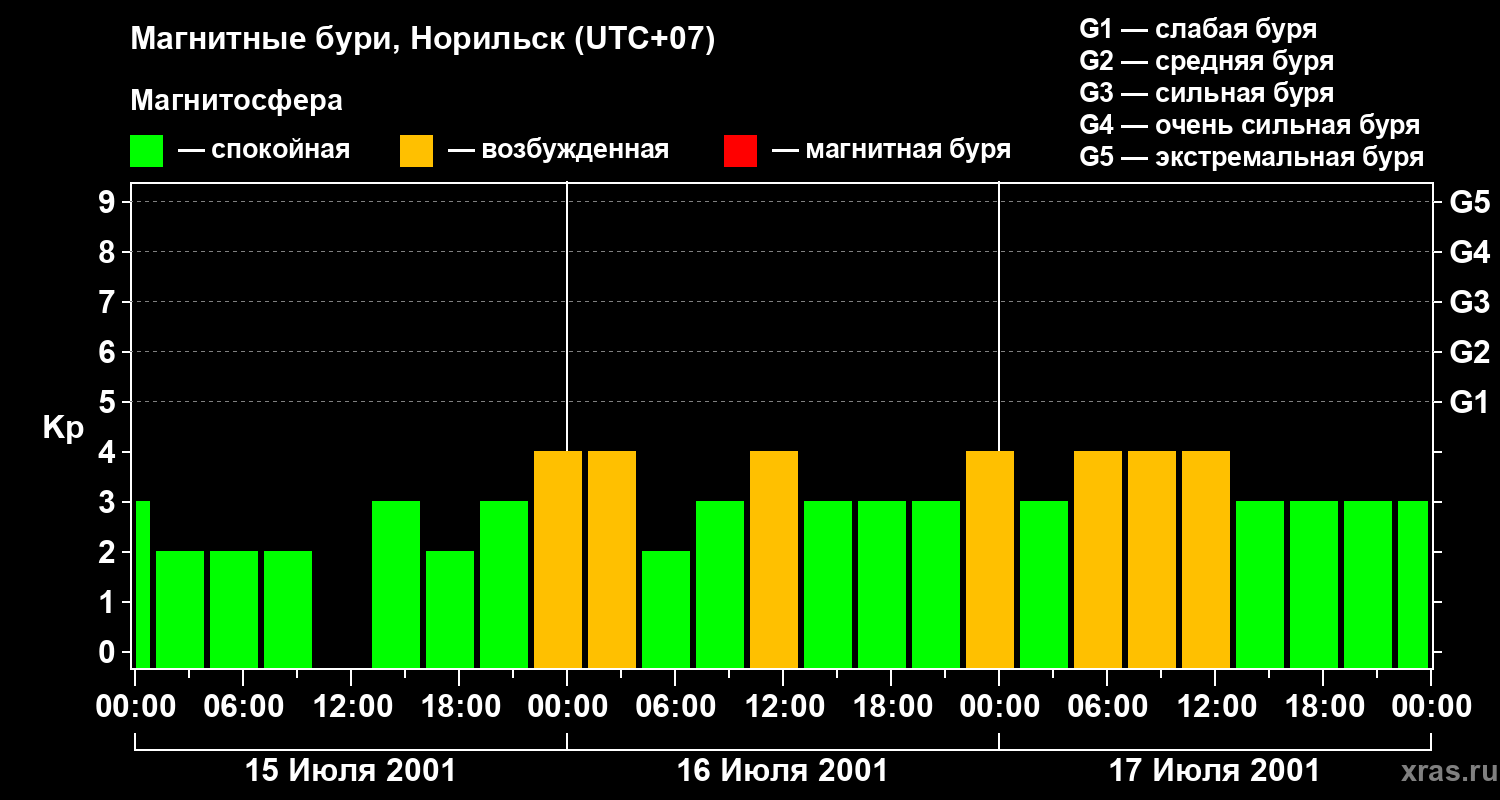The height and width of the screenshot is (800, 1500).
Task: Click the green Kp 3 bar at 18:00 17 Июля
Action: tap(1314, 584)
